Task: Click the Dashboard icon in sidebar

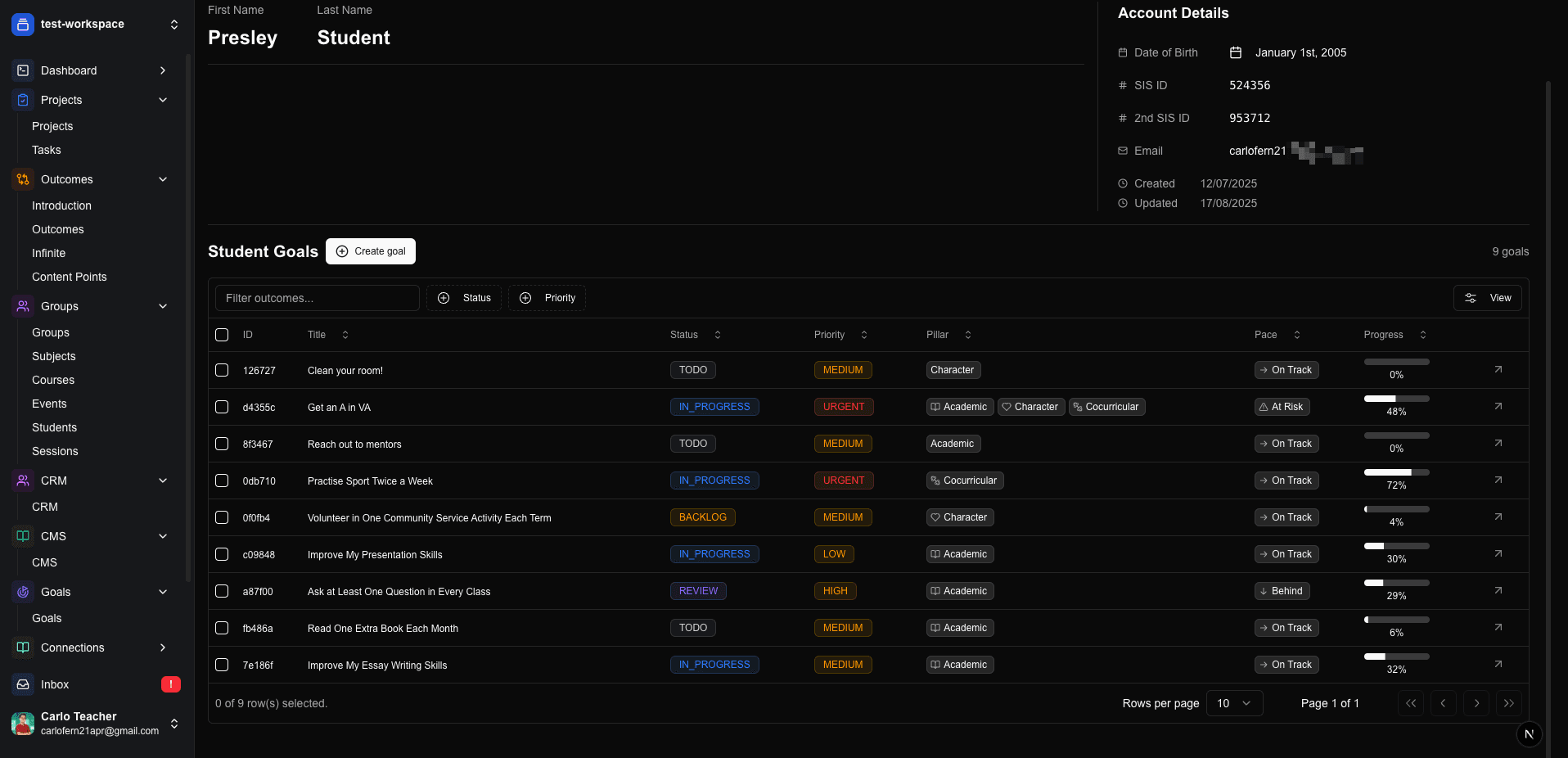Action: (x=23, y=70)
